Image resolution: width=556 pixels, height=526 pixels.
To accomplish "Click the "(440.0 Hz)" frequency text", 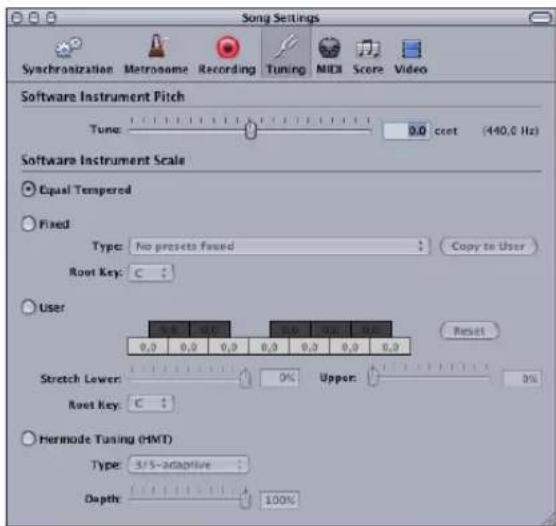I will tap(511, 131).
